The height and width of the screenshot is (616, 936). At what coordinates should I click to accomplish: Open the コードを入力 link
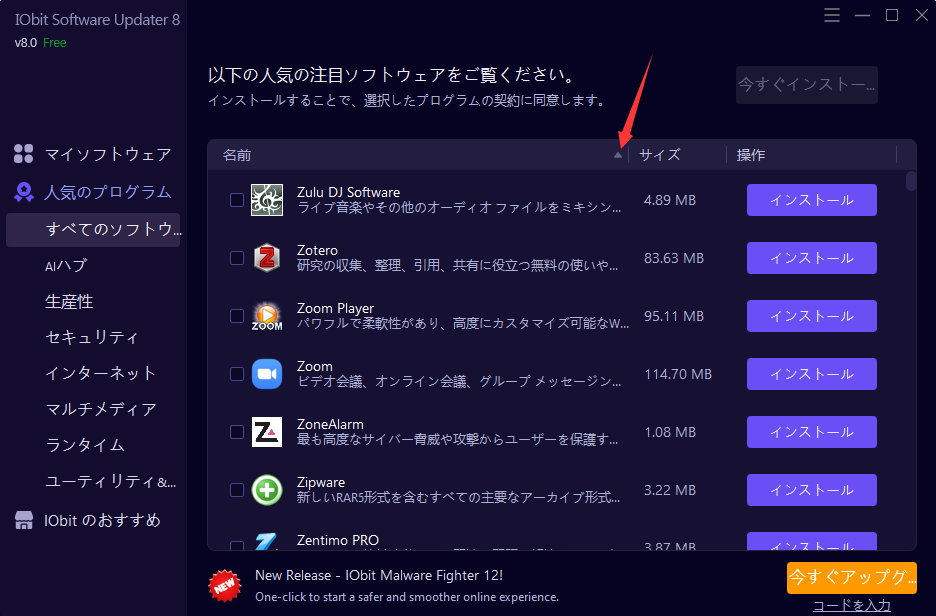click(852, 605)
